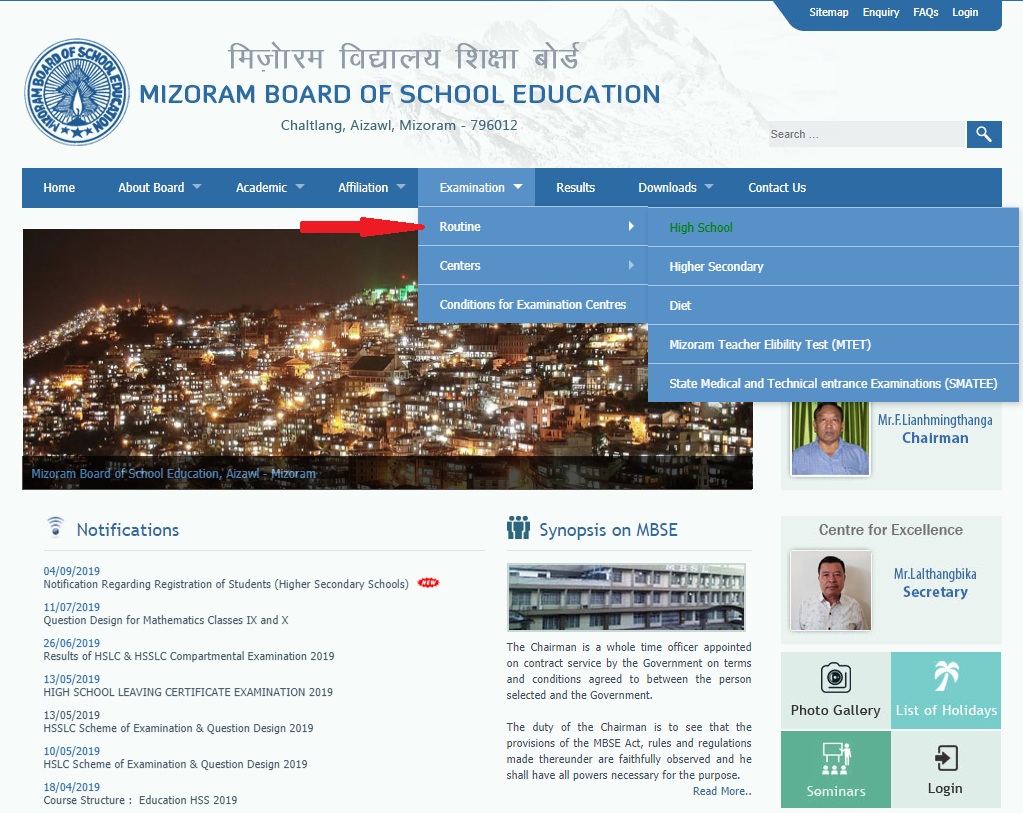Screen dimensions: 1023x813
Task: Open the List of Holidays palm tree icon
Action: click(945, 677)
